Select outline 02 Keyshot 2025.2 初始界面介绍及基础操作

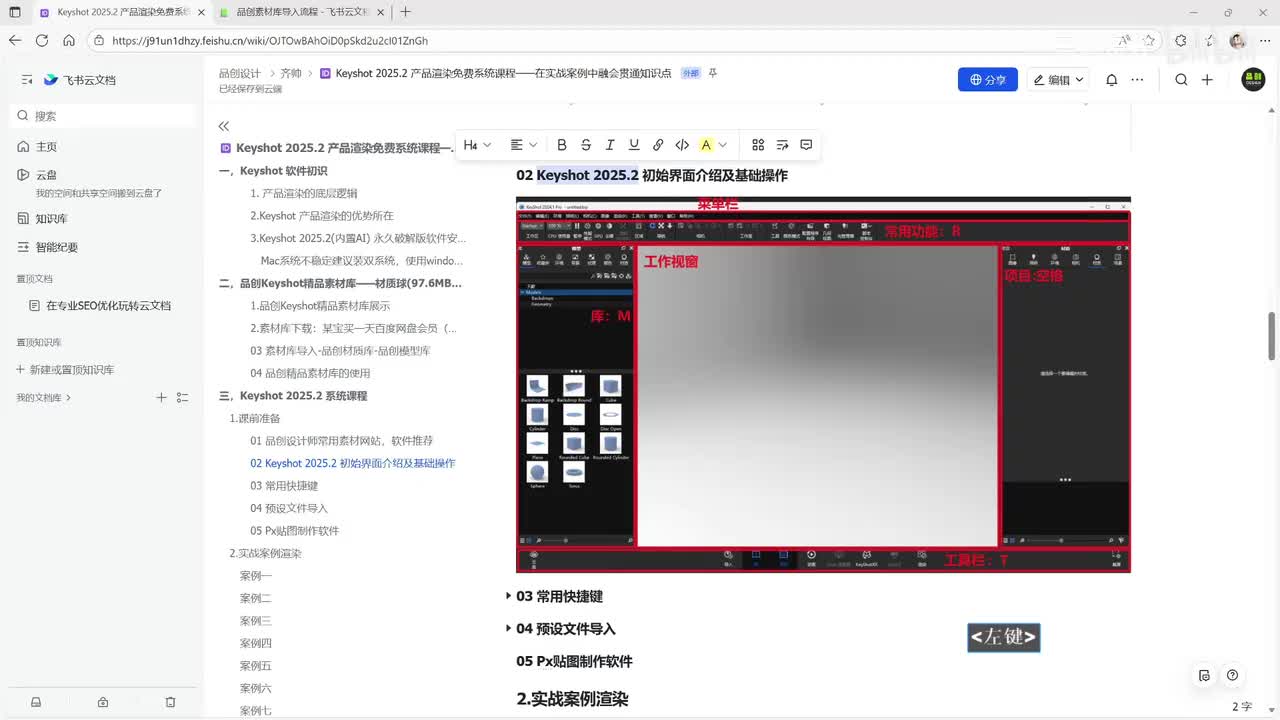353,463
